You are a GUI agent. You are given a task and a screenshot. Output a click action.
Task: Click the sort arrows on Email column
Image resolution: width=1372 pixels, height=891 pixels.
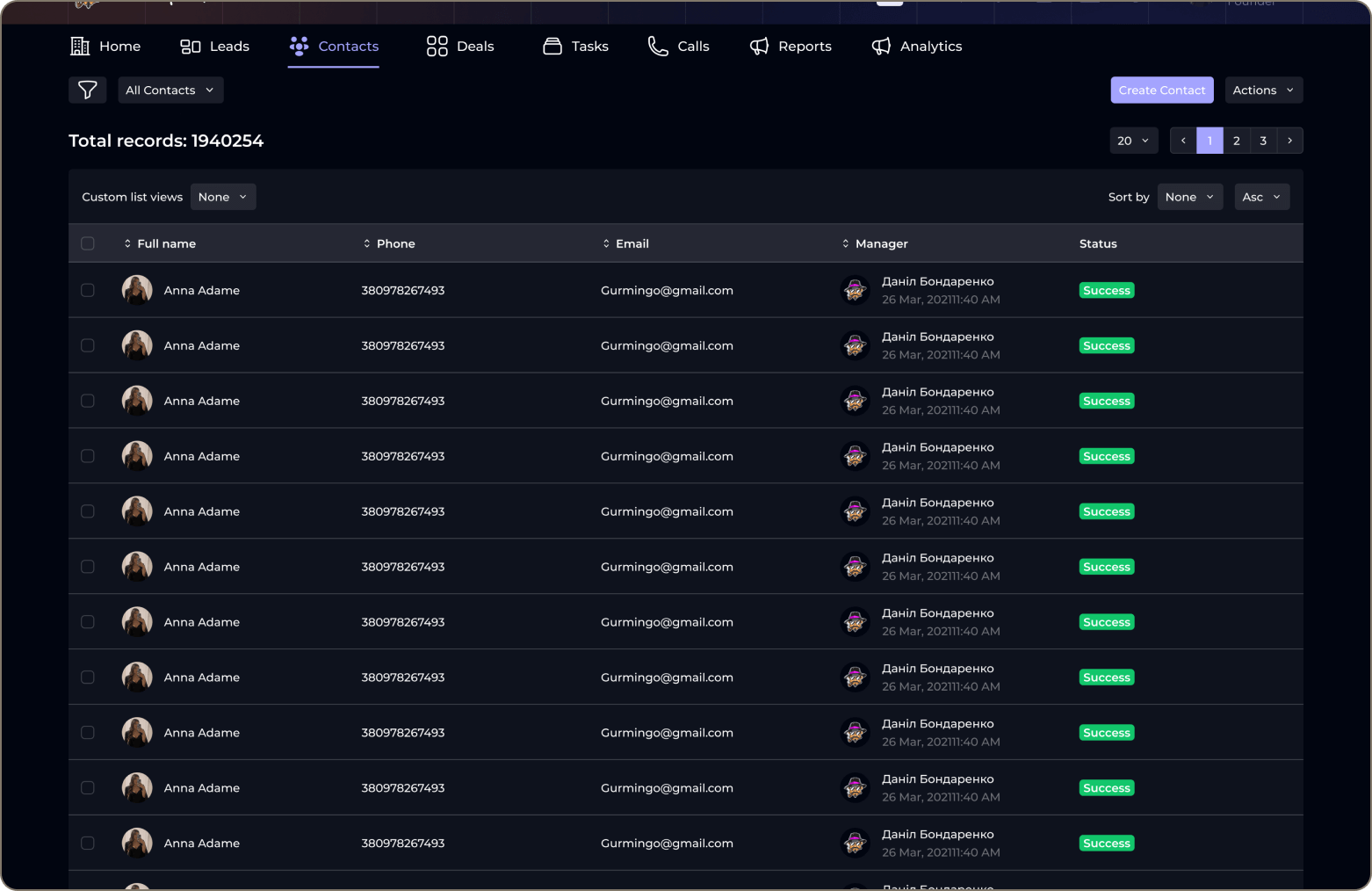605,243
